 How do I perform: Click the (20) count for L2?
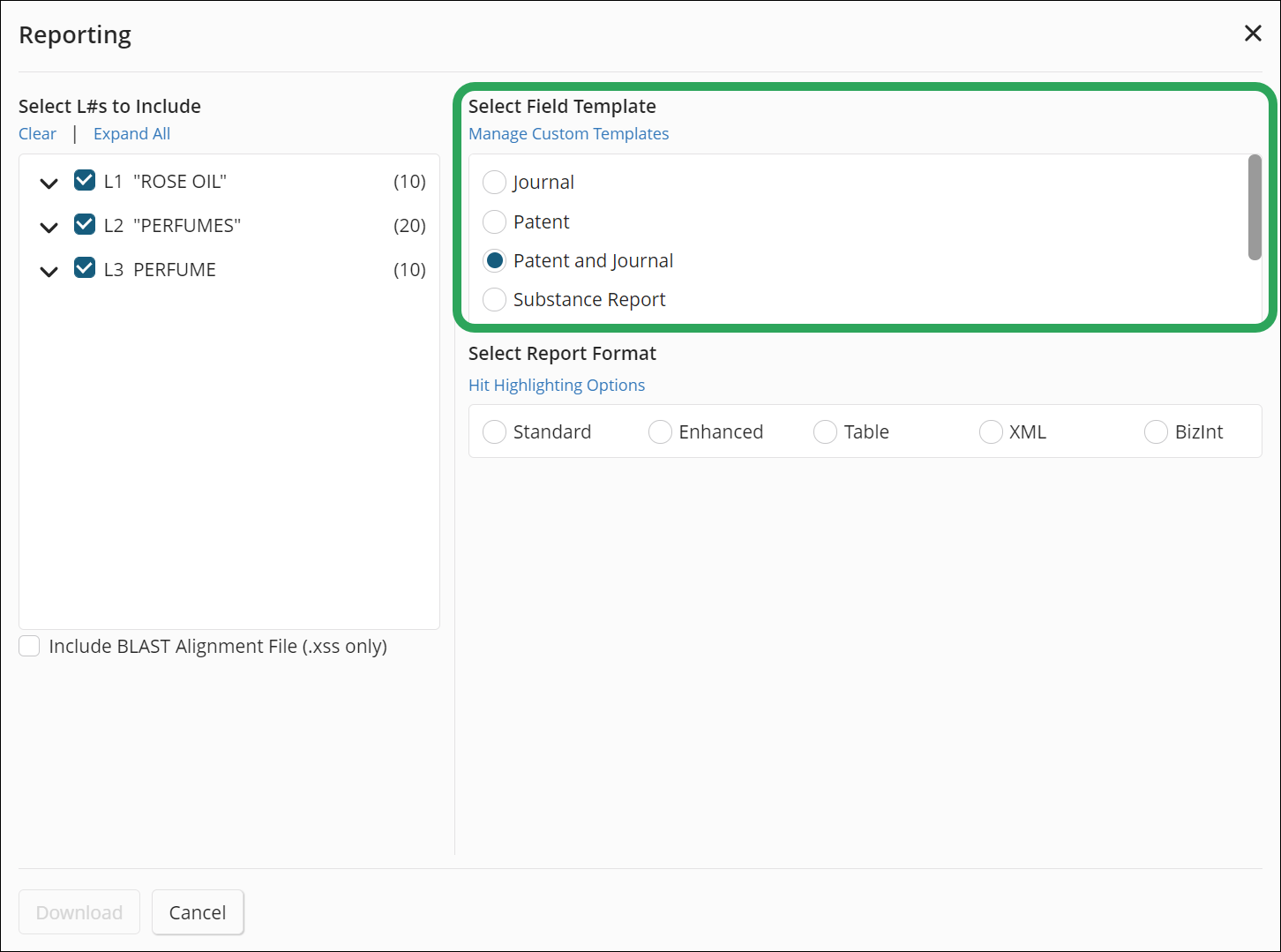(409, 225)
